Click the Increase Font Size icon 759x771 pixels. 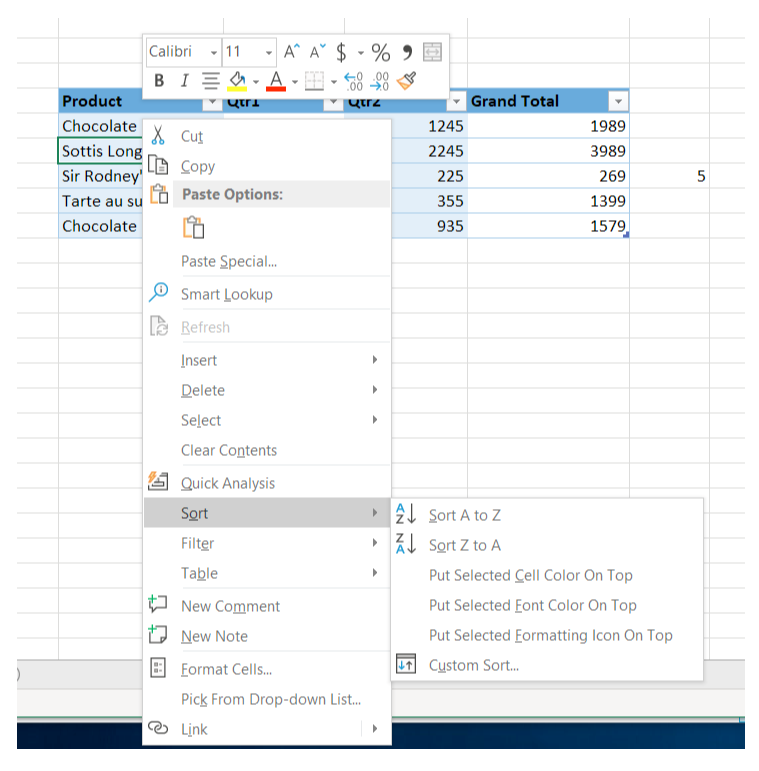[x=291, y=52]
